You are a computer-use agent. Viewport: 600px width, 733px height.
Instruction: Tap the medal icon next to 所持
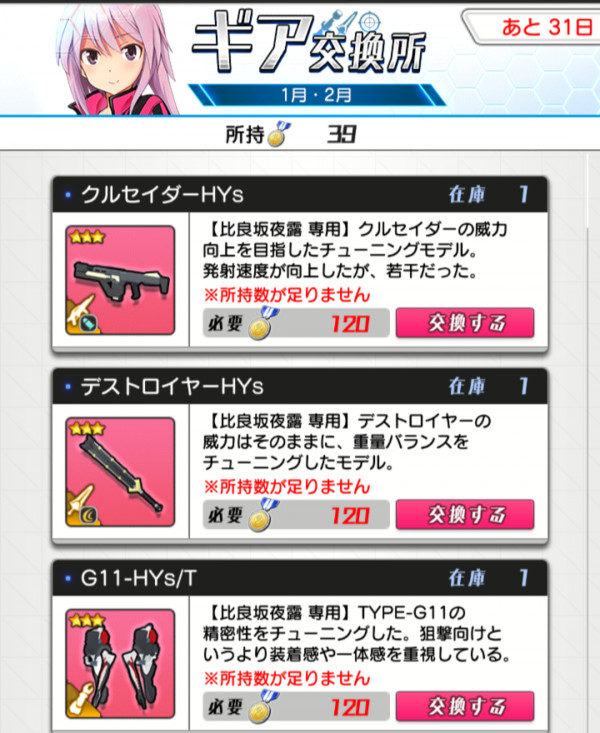279,134
